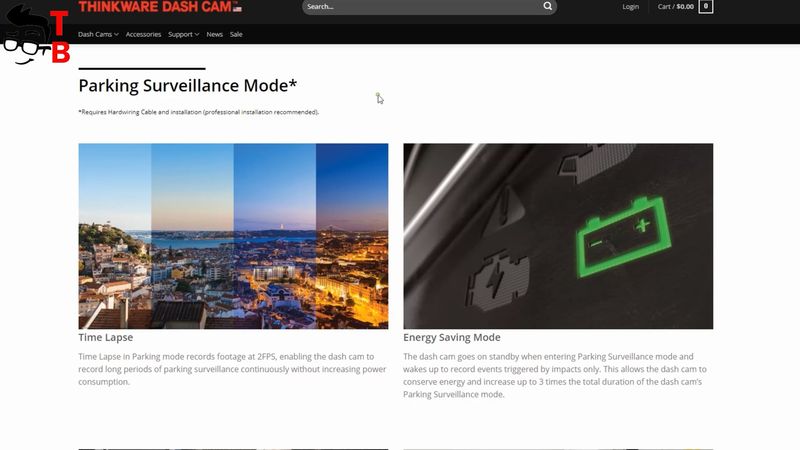
Task: Click the search magnifier icon
Action: [547, 6]
